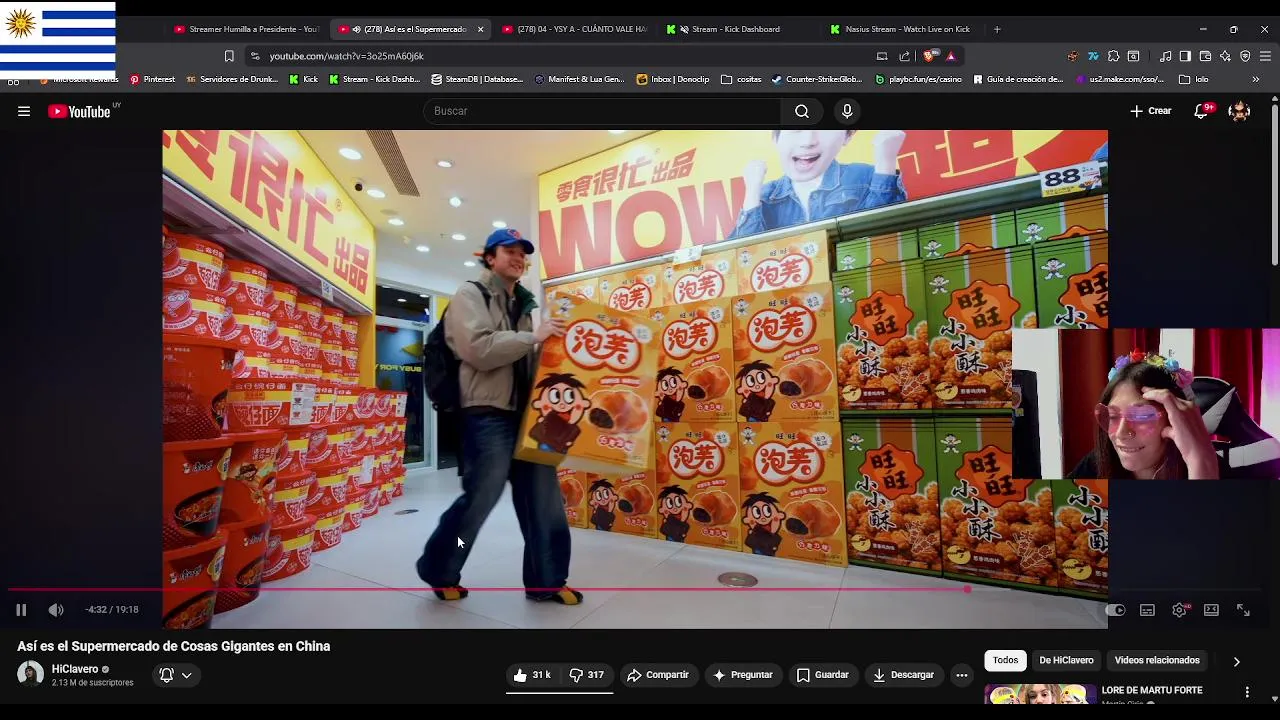Open the Kick bookmark
This screenshot has width=1280, height=720.
303,79
